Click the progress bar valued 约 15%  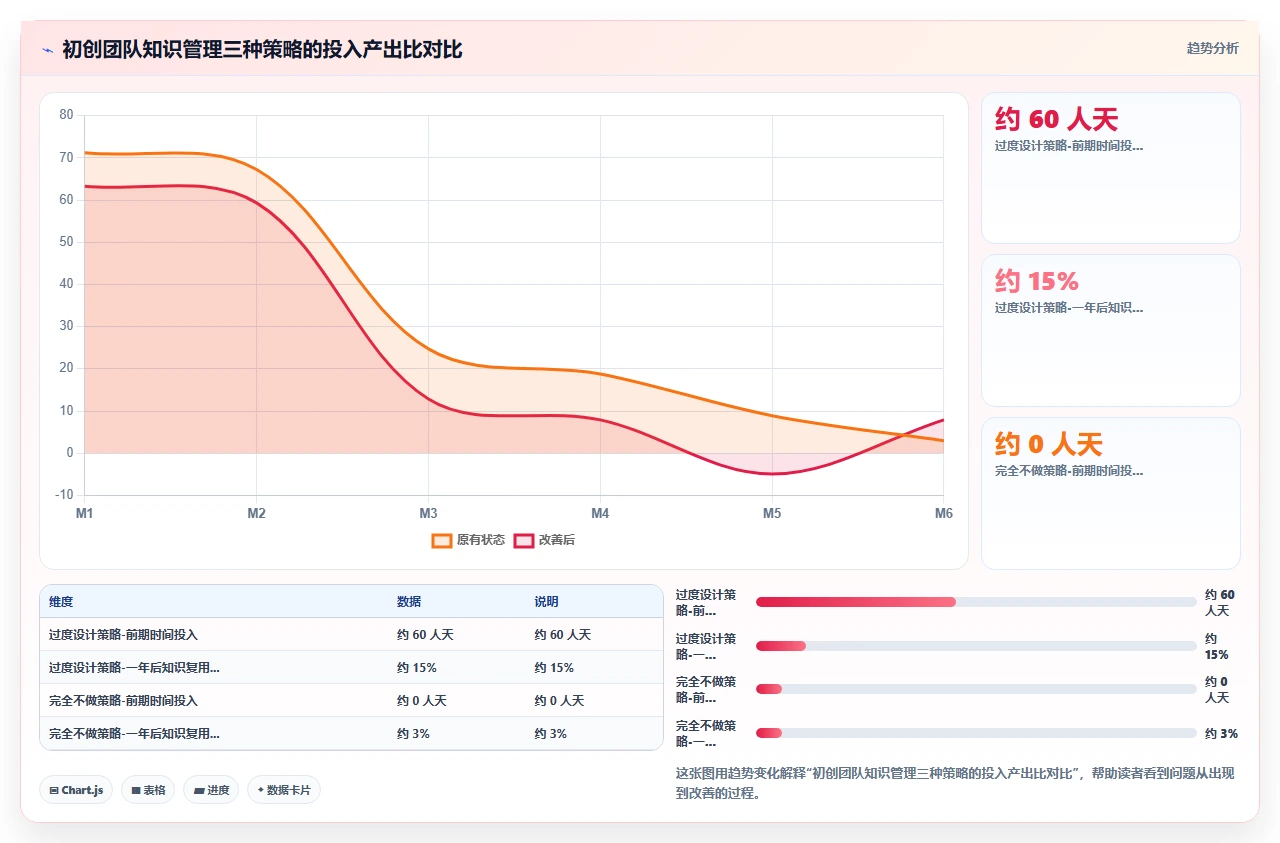tap(976, 646)
